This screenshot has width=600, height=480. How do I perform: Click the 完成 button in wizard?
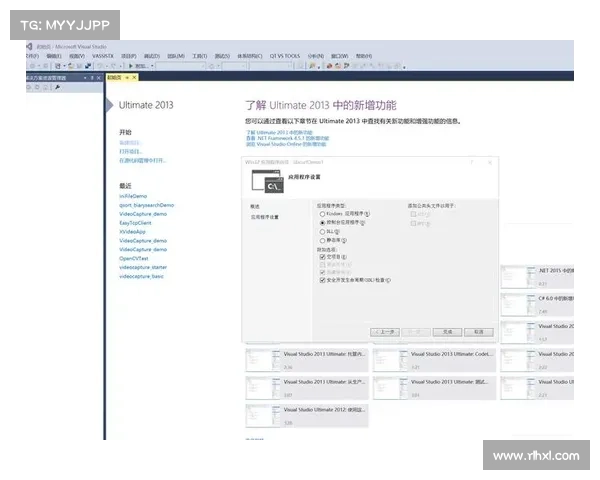pyautogui.click(x=448, y=331)
